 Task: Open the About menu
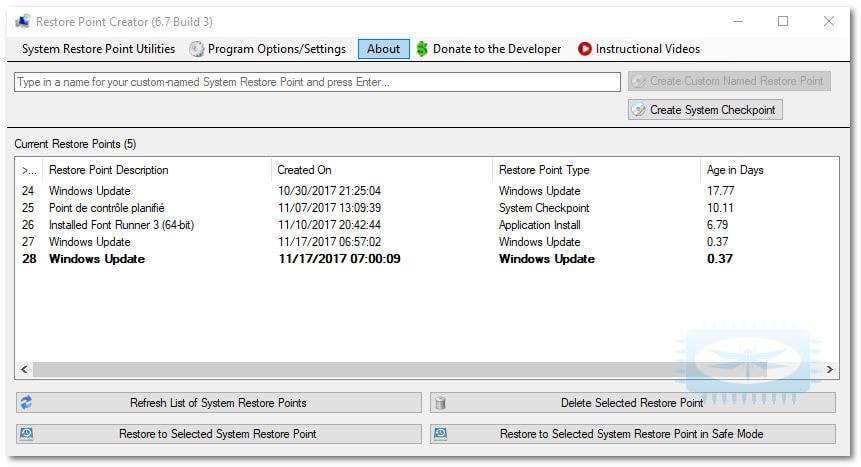point(383,49)
